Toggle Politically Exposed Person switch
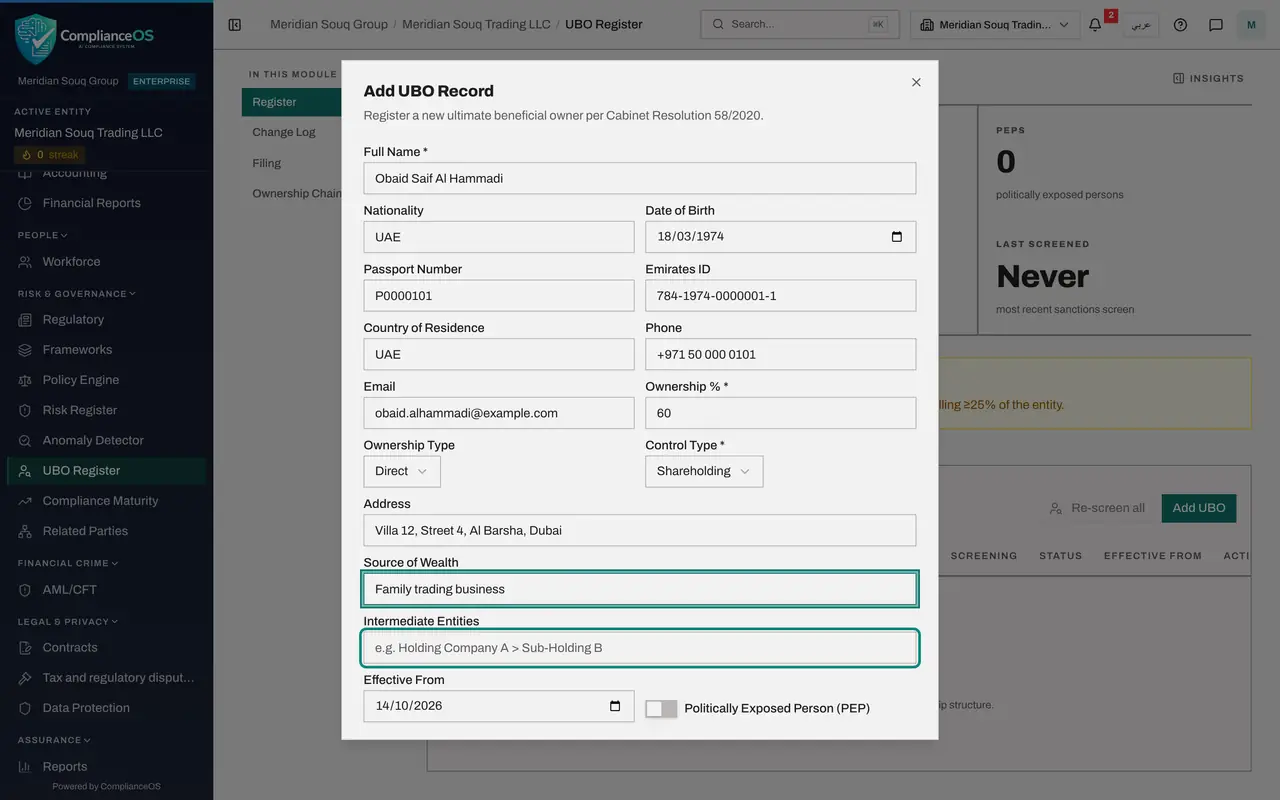Screen dimensions: 1280x800 coord(661,708)
